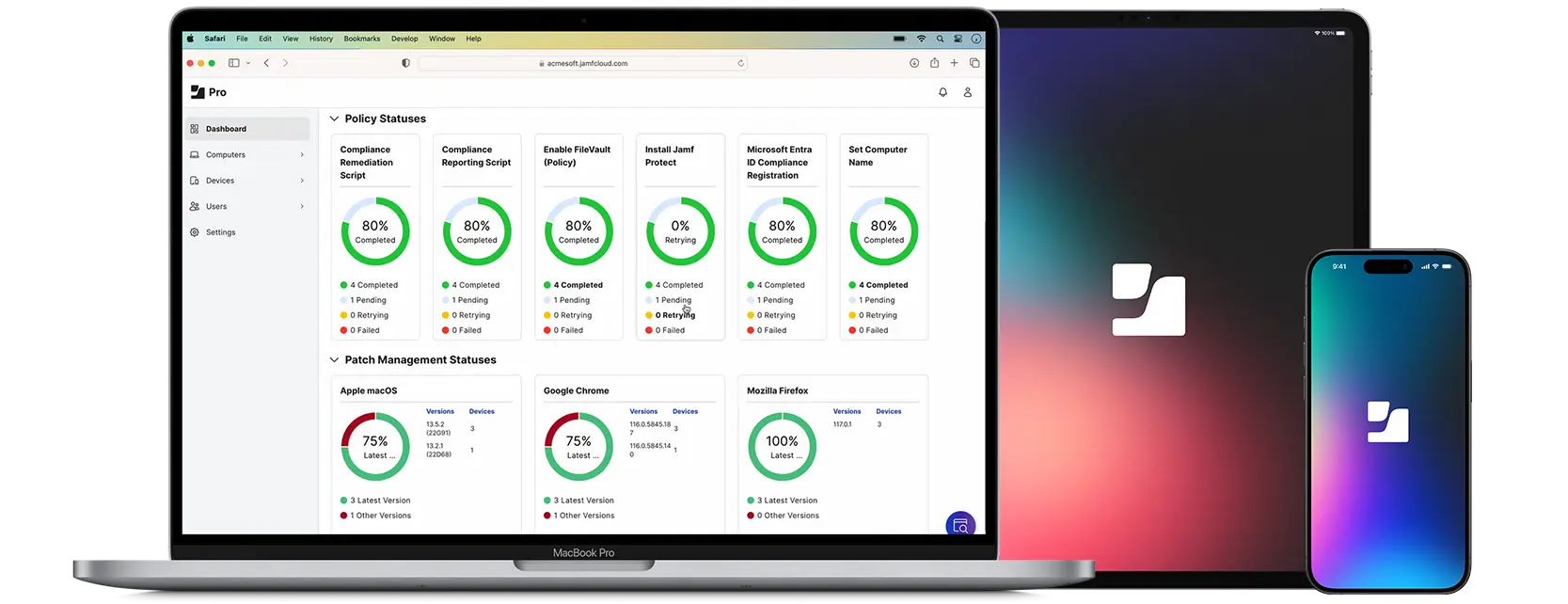Viewport: 1568px width, 604px height.
Task: Collapse the Policy Statuses section
Action: (x=334, y=119)
